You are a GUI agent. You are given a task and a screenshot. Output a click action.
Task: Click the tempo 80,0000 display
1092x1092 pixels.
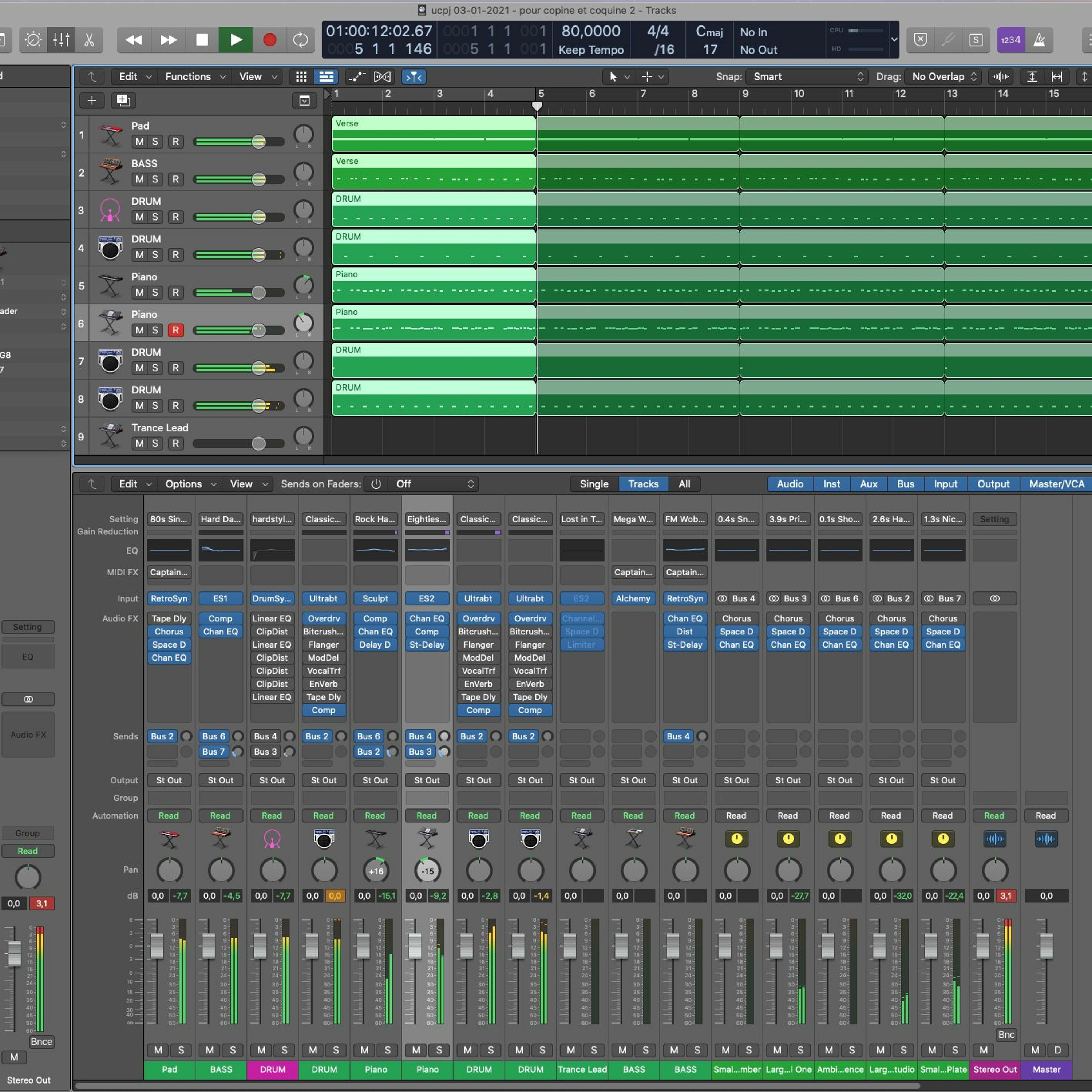click(x=591, y=31)
